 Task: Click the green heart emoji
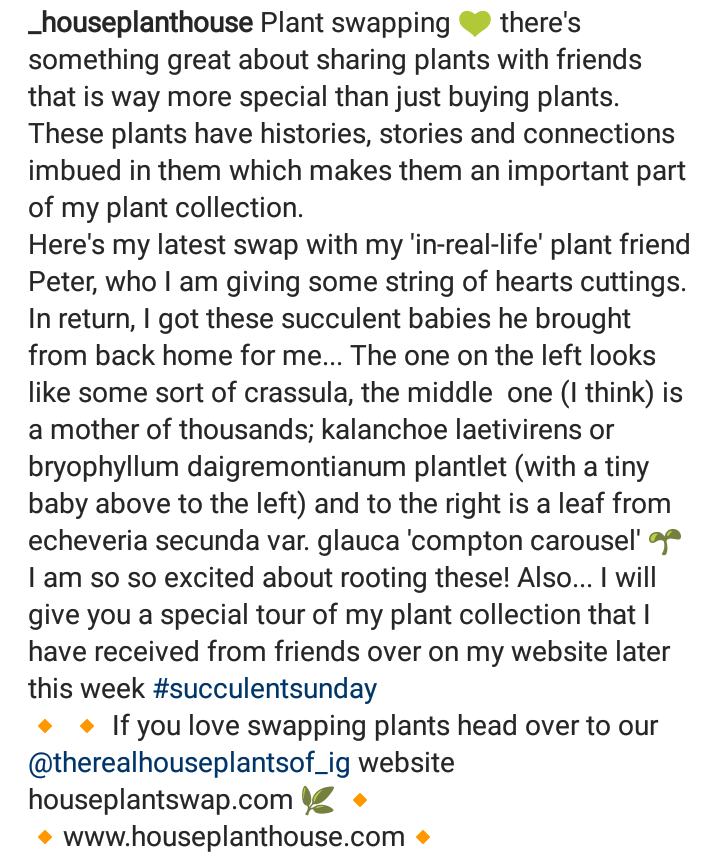[x=475, y=23]
